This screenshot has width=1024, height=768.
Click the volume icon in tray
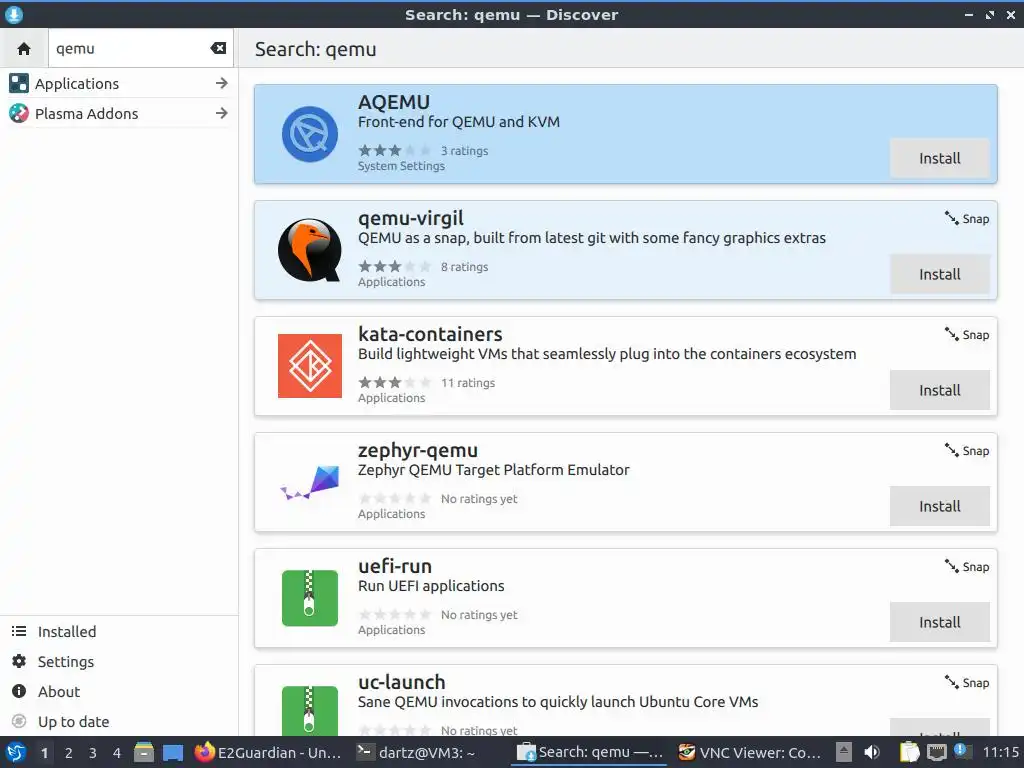[871, 753]
